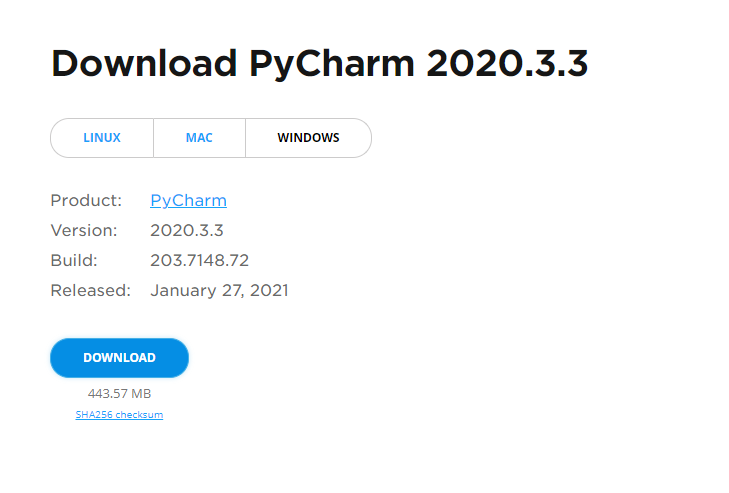
Task: Click the word "Download" in the heading
Action: click(x=144, y=63)
